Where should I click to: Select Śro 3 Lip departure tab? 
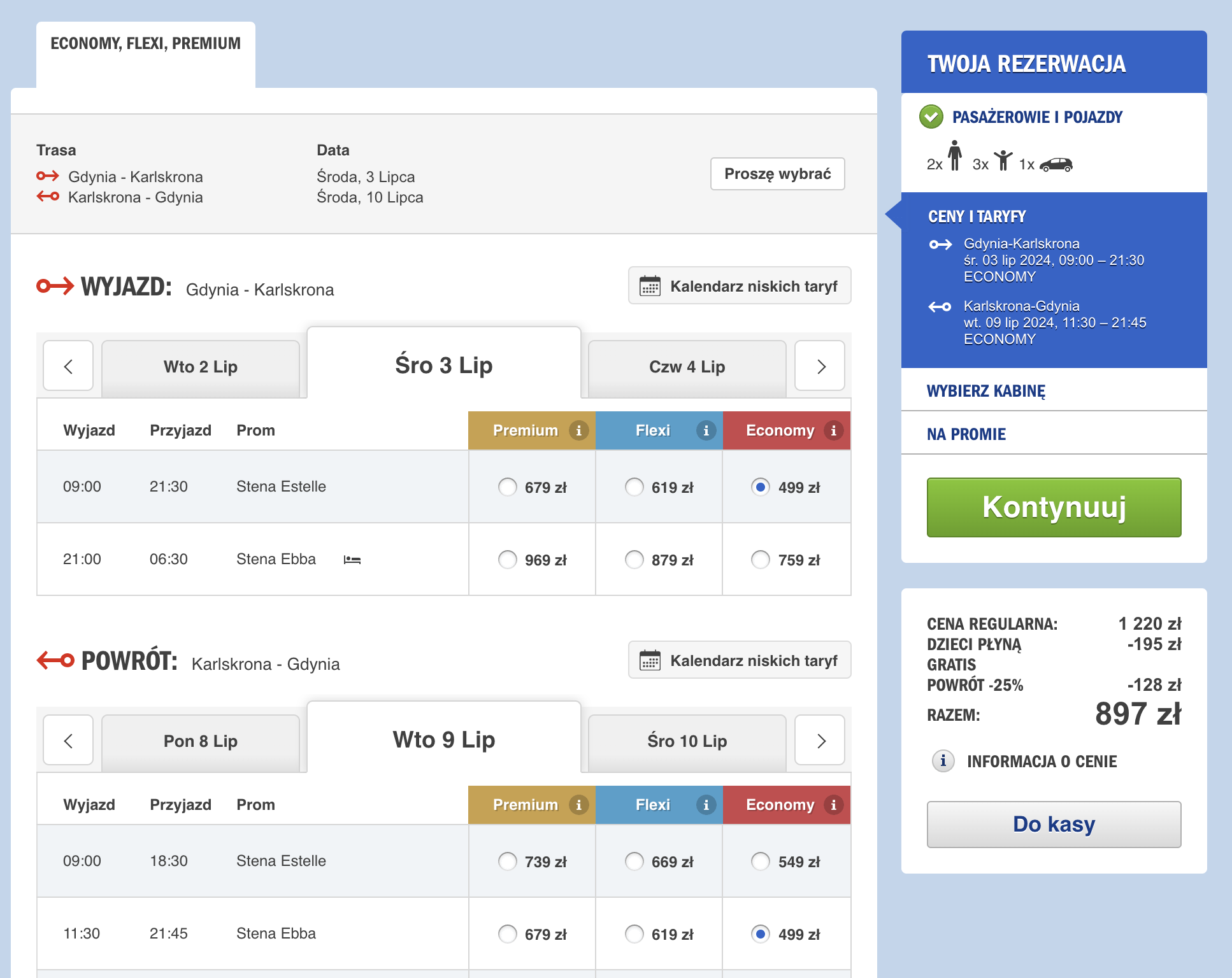point(444,364)
